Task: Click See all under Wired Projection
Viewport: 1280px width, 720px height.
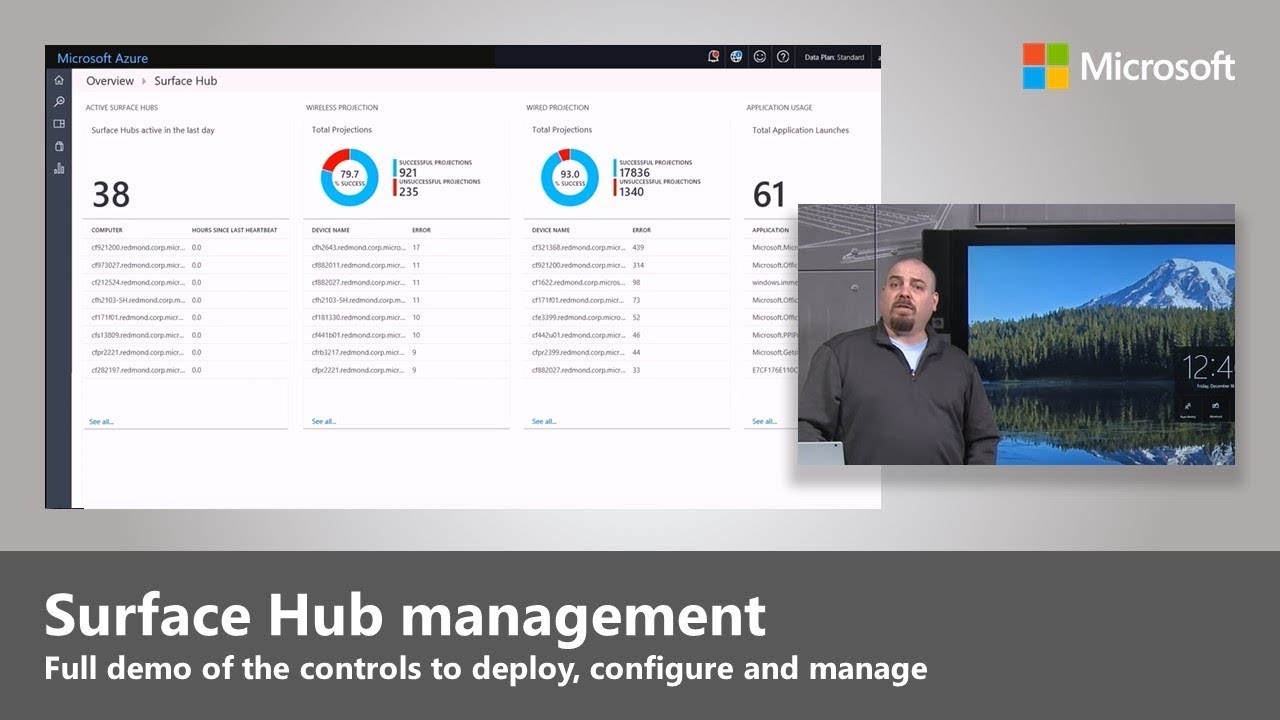Action: [x=544, y=422]
